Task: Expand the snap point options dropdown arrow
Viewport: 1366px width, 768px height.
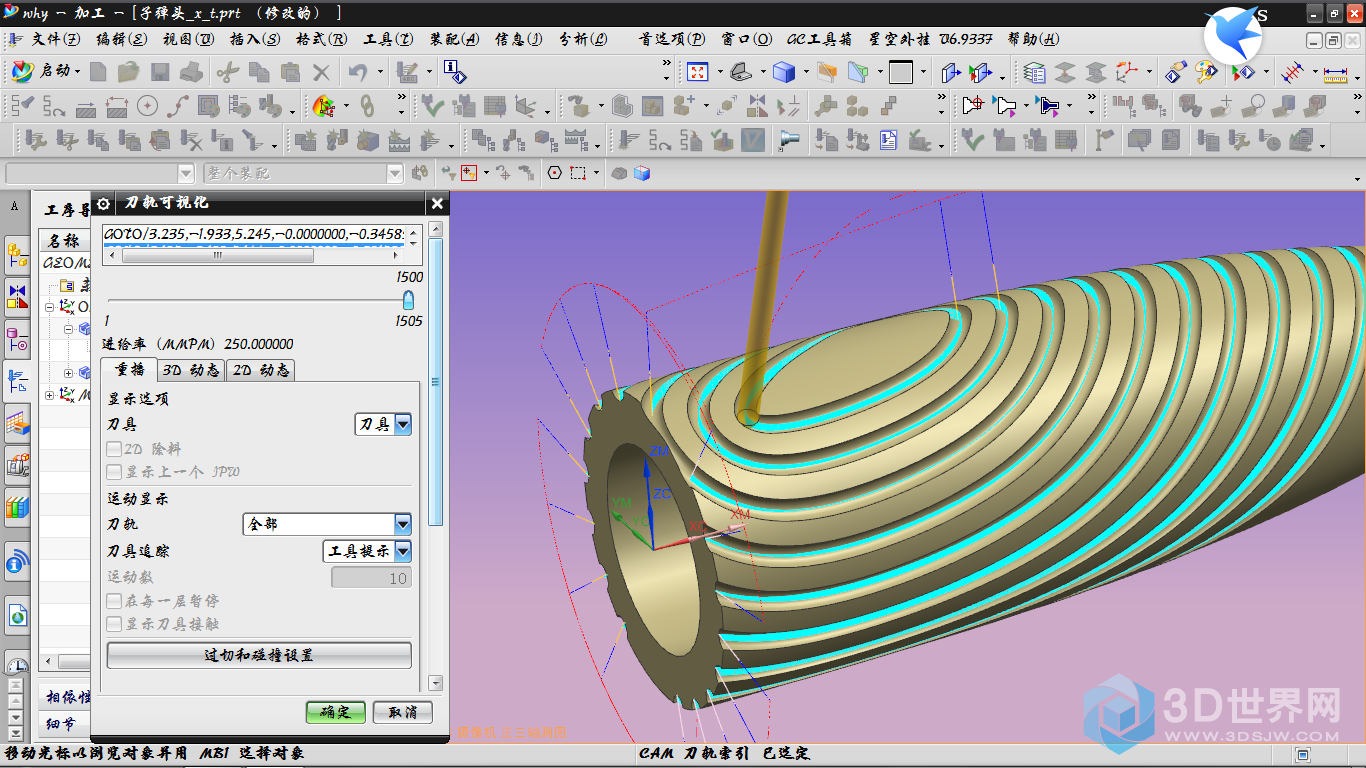Action: click(486, 173)
